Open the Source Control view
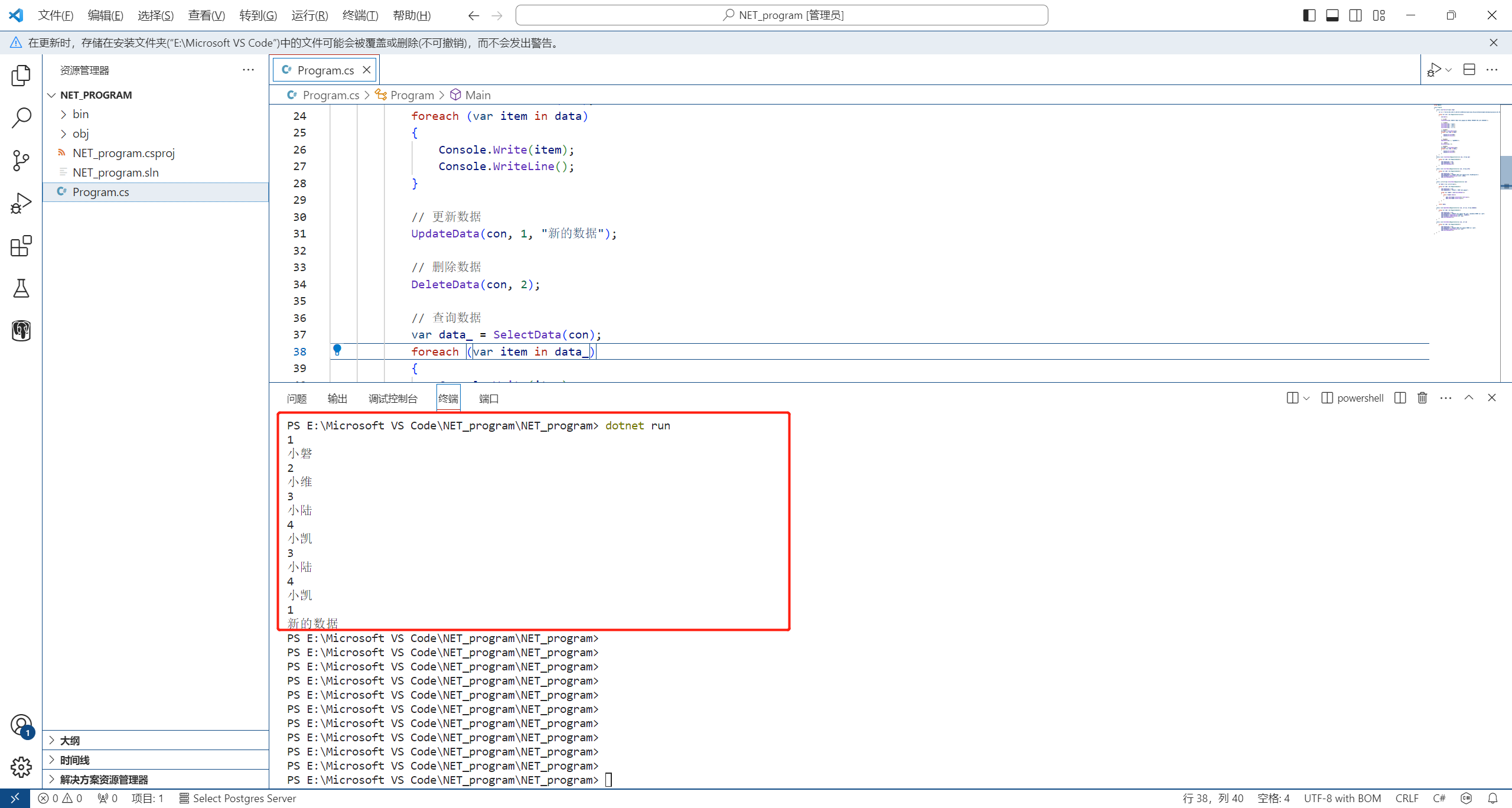The image size is (1512, 808). point(21,160)
